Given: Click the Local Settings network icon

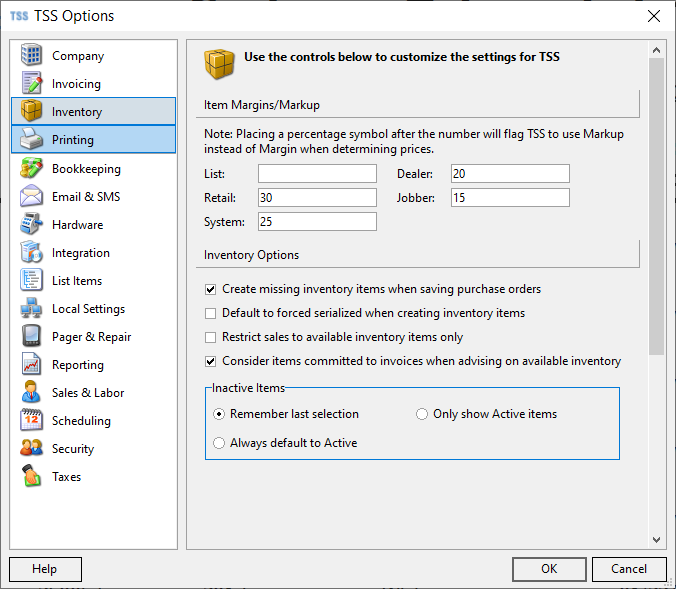Looking at the screenshot, I should click(x=31, y=308).
